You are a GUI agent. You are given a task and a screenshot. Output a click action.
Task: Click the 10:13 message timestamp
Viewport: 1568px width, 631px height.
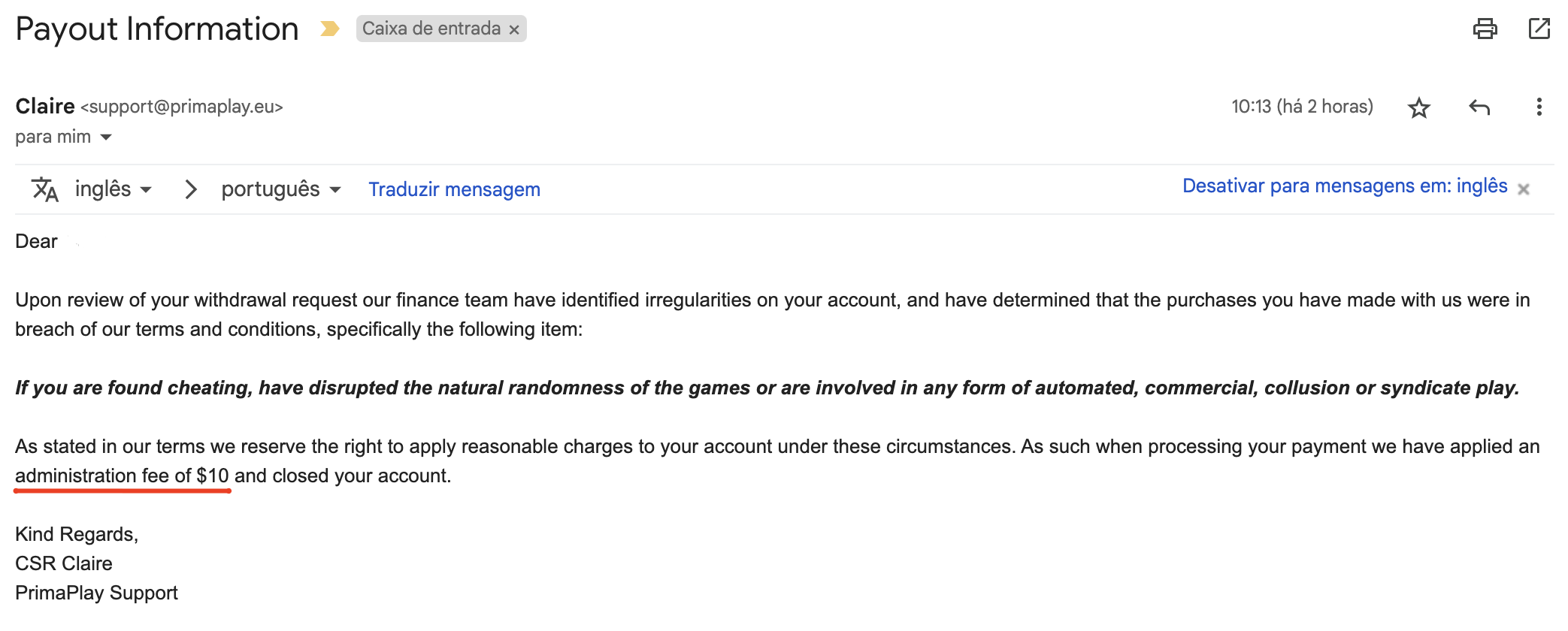coord(1301,107)
